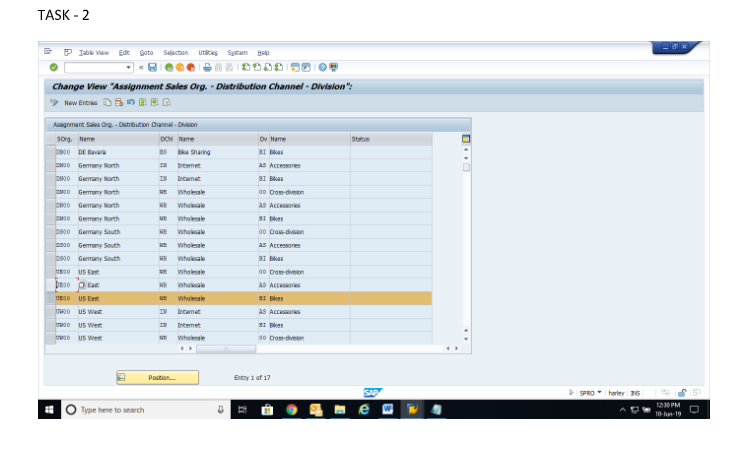The width and height of the screenshot is (752, 454).
Task: Click the Deselect All icon
Action: (x=166, y=103)
